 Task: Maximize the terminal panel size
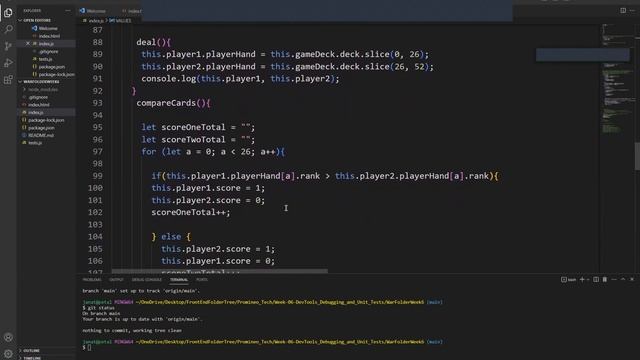[x=623, y=280]
